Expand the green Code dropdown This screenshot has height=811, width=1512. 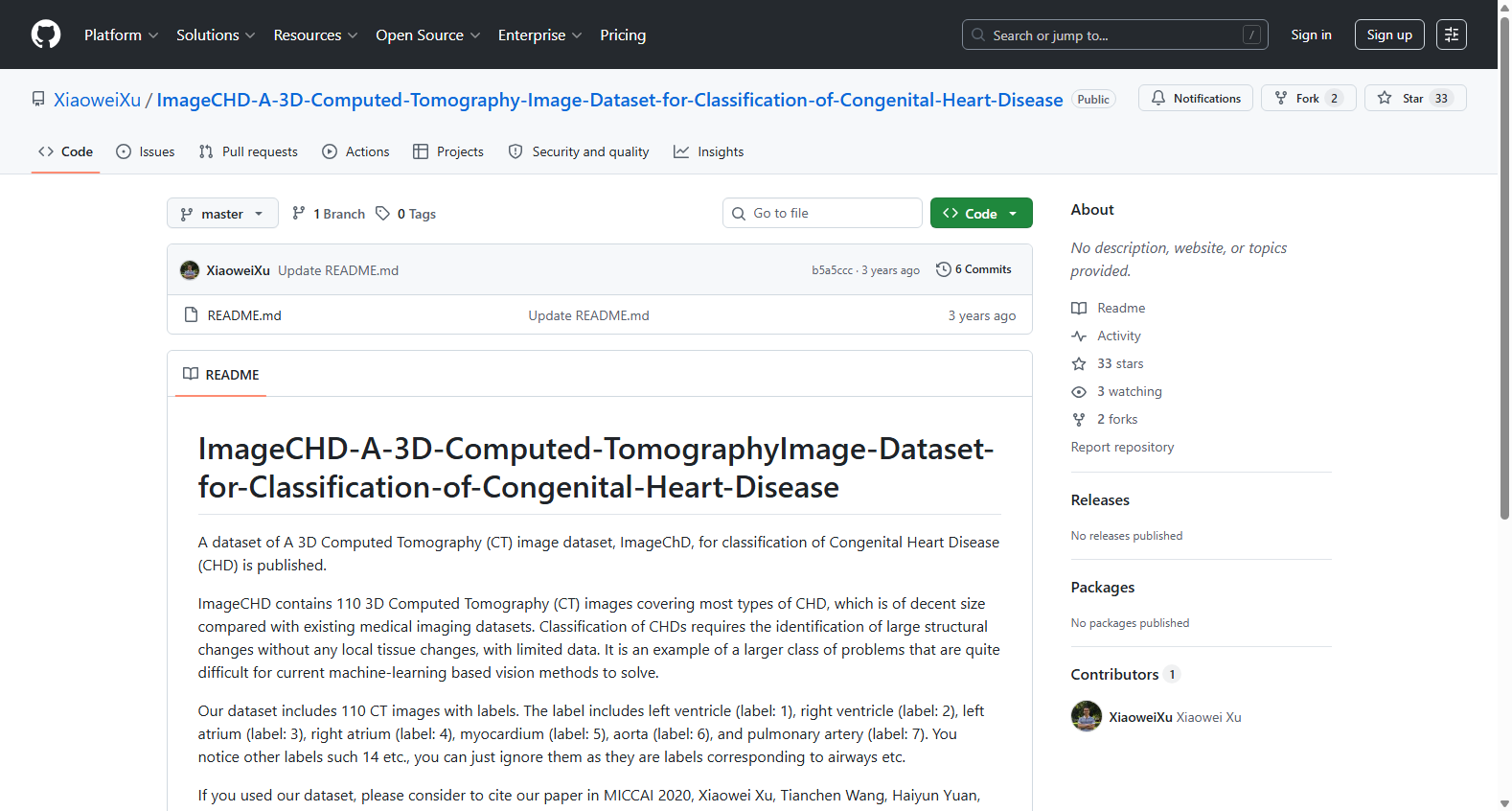coord(981,213)
